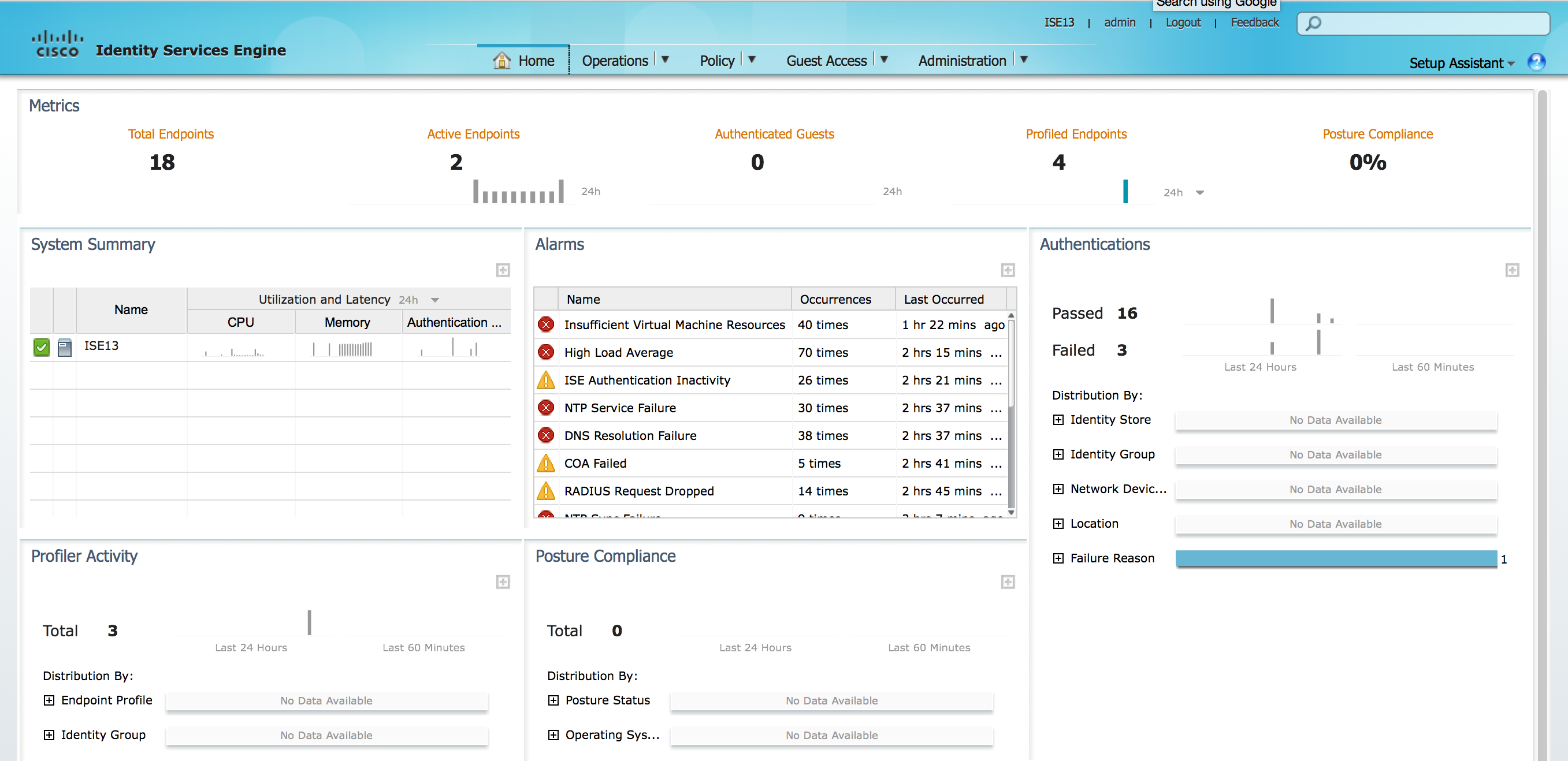This screenshot has height=761, width=1568.
Task: Expand the Endpoint Profile distribution
Action: pyautogui.click(x=49, y=700)
